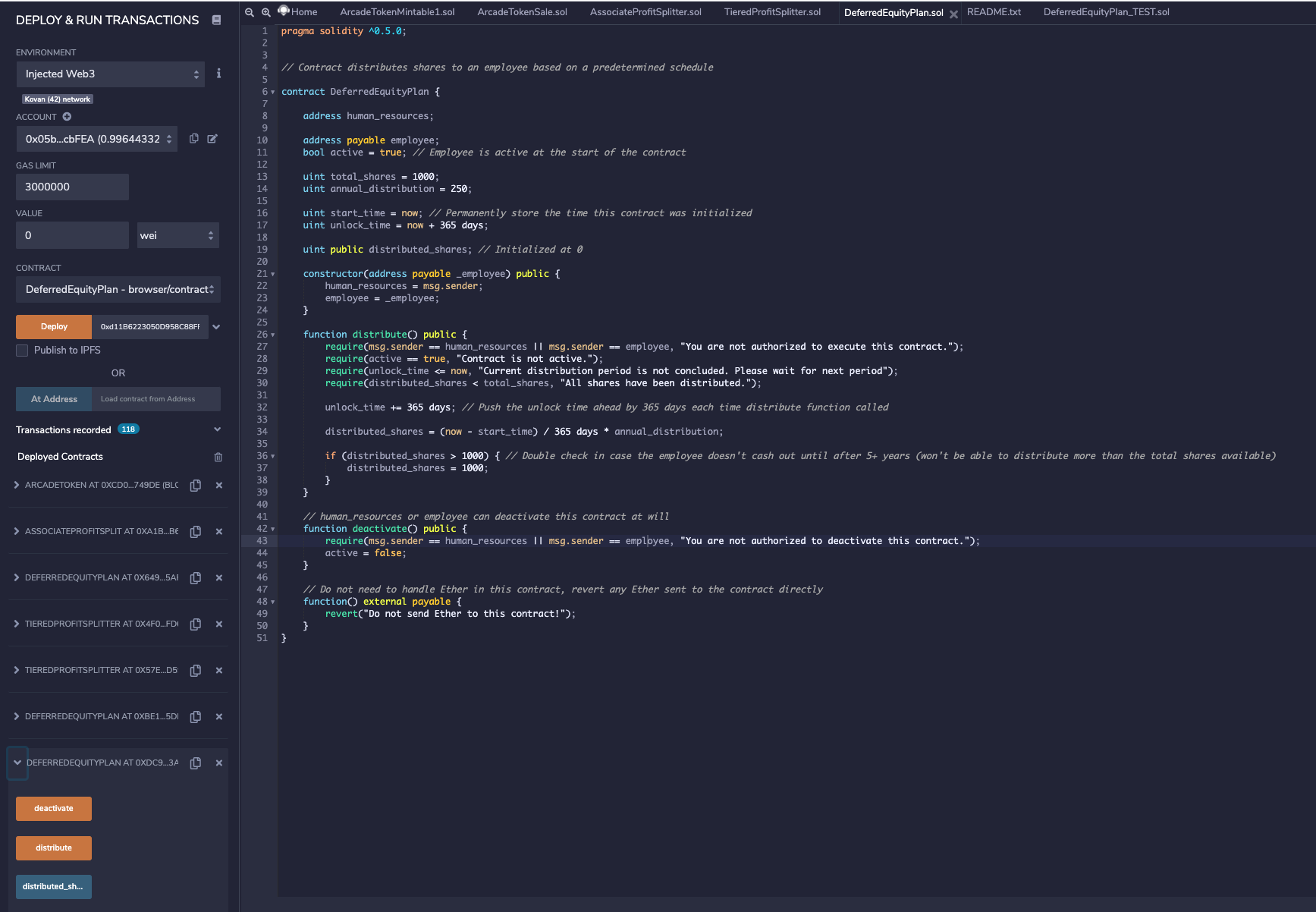Click the environment info icon
This screenshot has height=912, width=1316.
[x=218, y=74]
